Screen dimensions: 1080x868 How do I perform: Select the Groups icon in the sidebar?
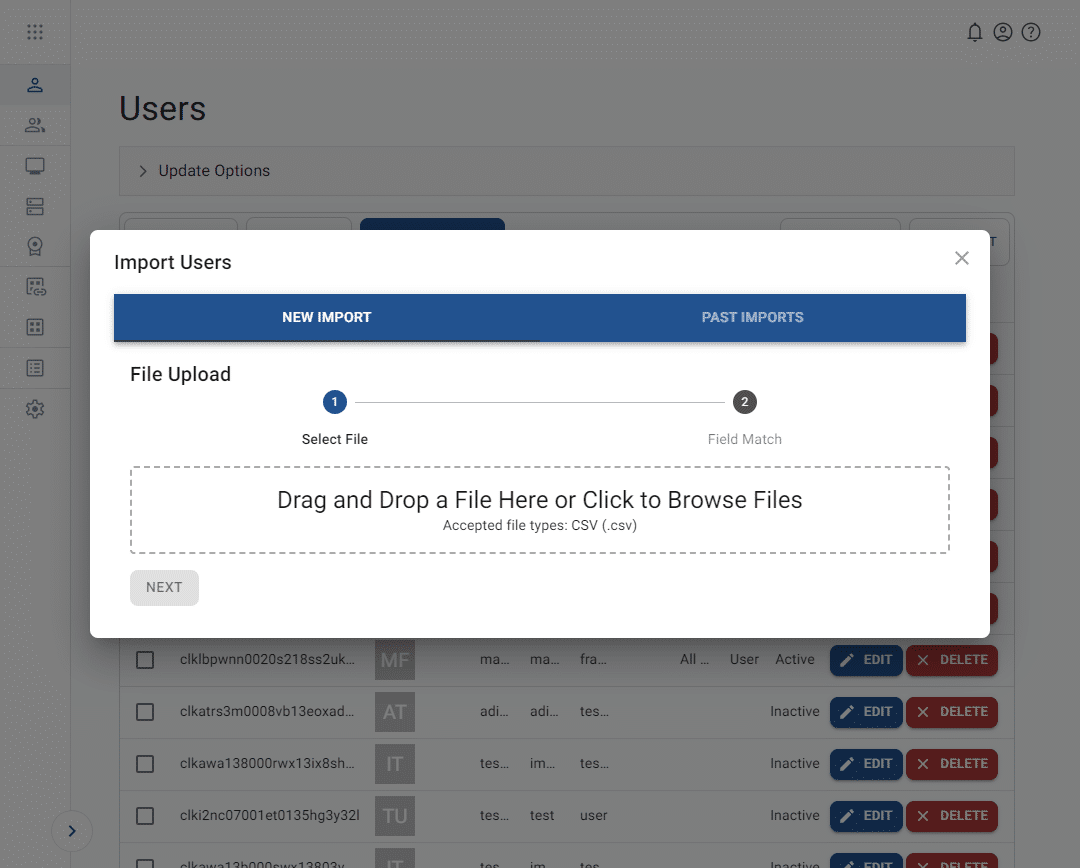click(35, 125)
